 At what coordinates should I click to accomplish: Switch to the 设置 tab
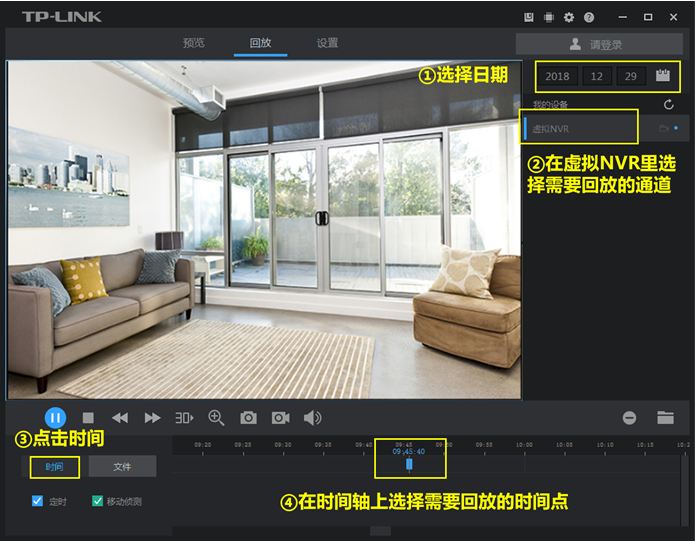(x=327, y=43)
